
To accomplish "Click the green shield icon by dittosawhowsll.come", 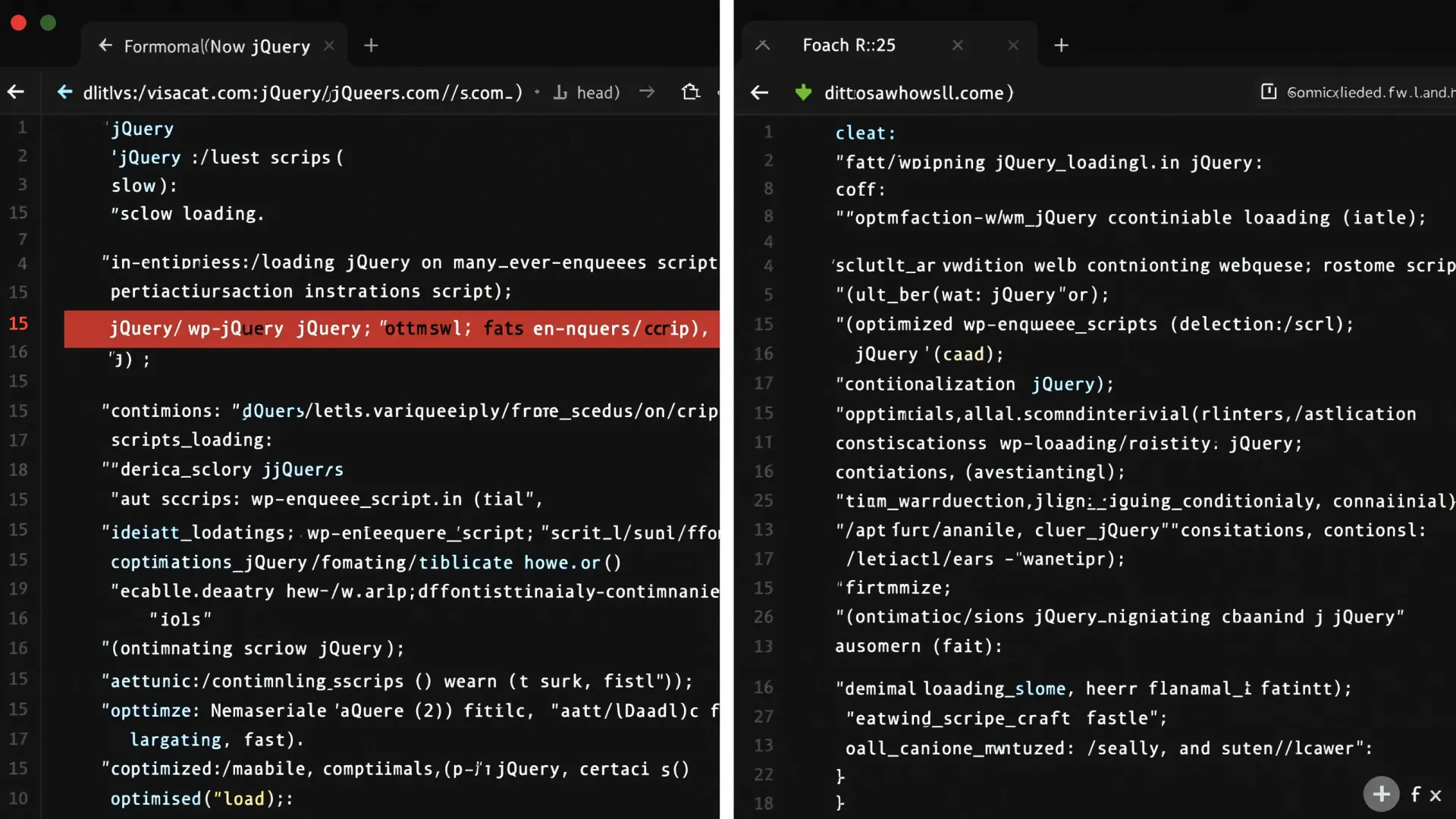I will [x=803, y=93].
